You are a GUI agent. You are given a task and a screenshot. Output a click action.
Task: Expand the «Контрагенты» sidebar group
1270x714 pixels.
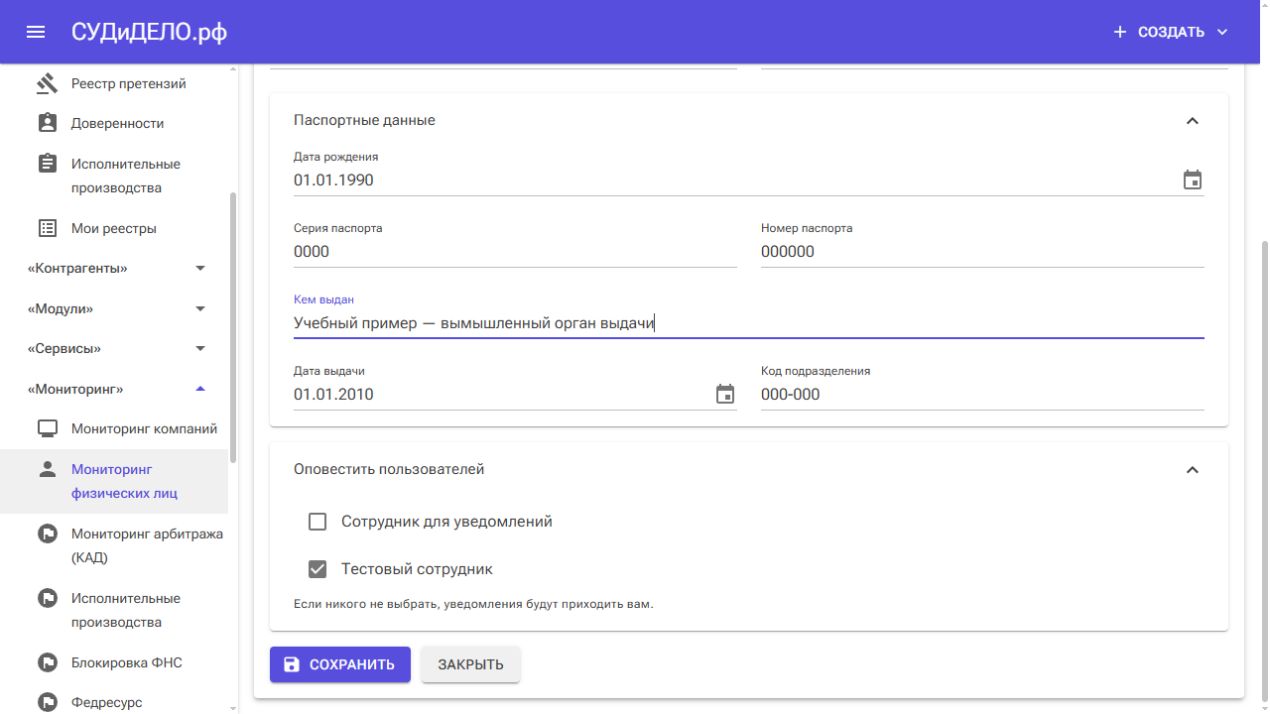tap(114, 268)
